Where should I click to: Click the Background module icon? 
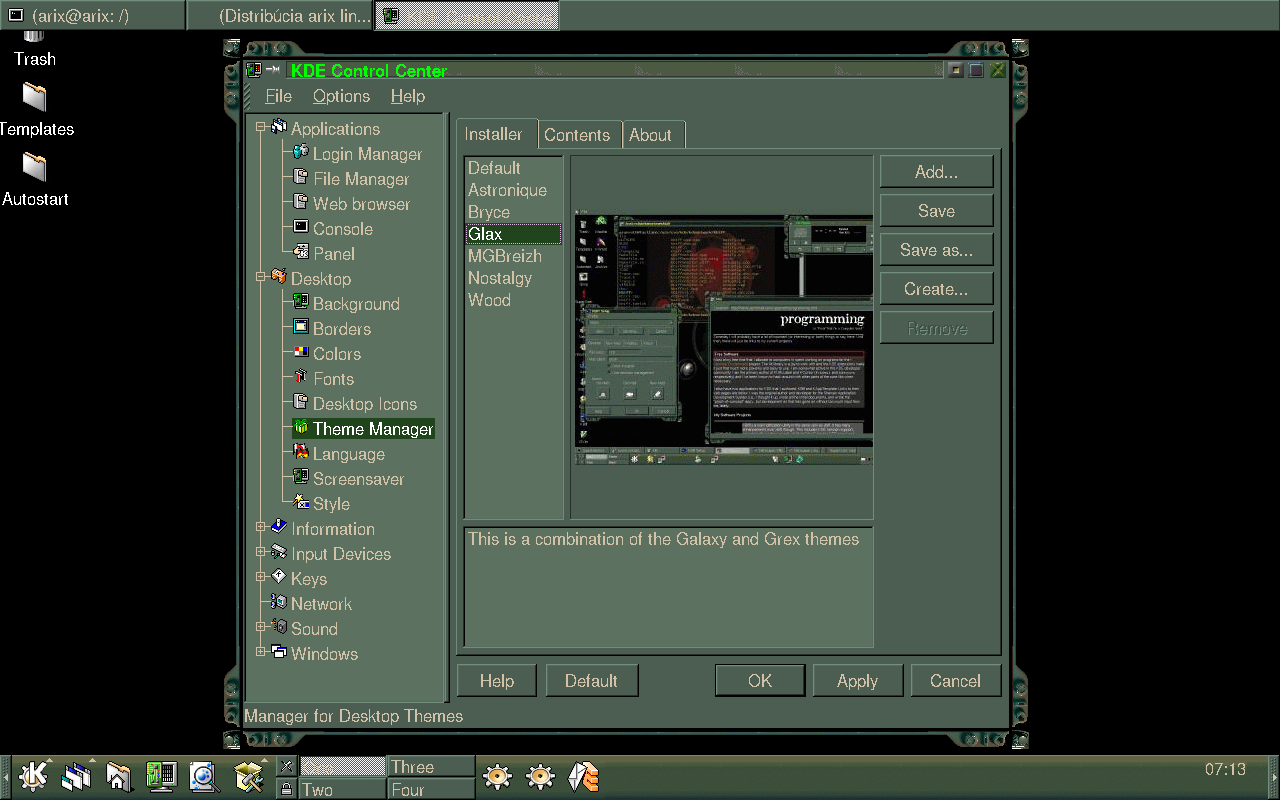(x=300, y=303)
